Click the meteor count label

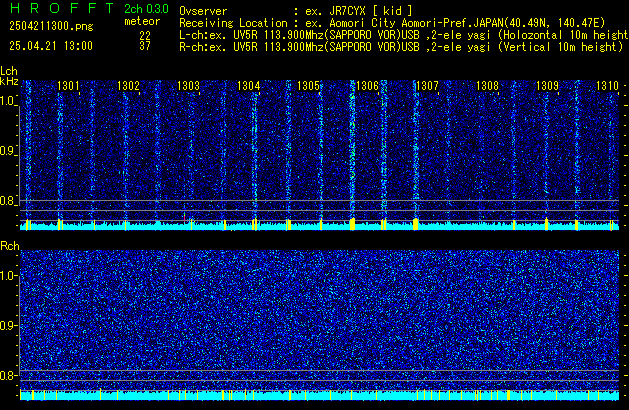(142, 21)
